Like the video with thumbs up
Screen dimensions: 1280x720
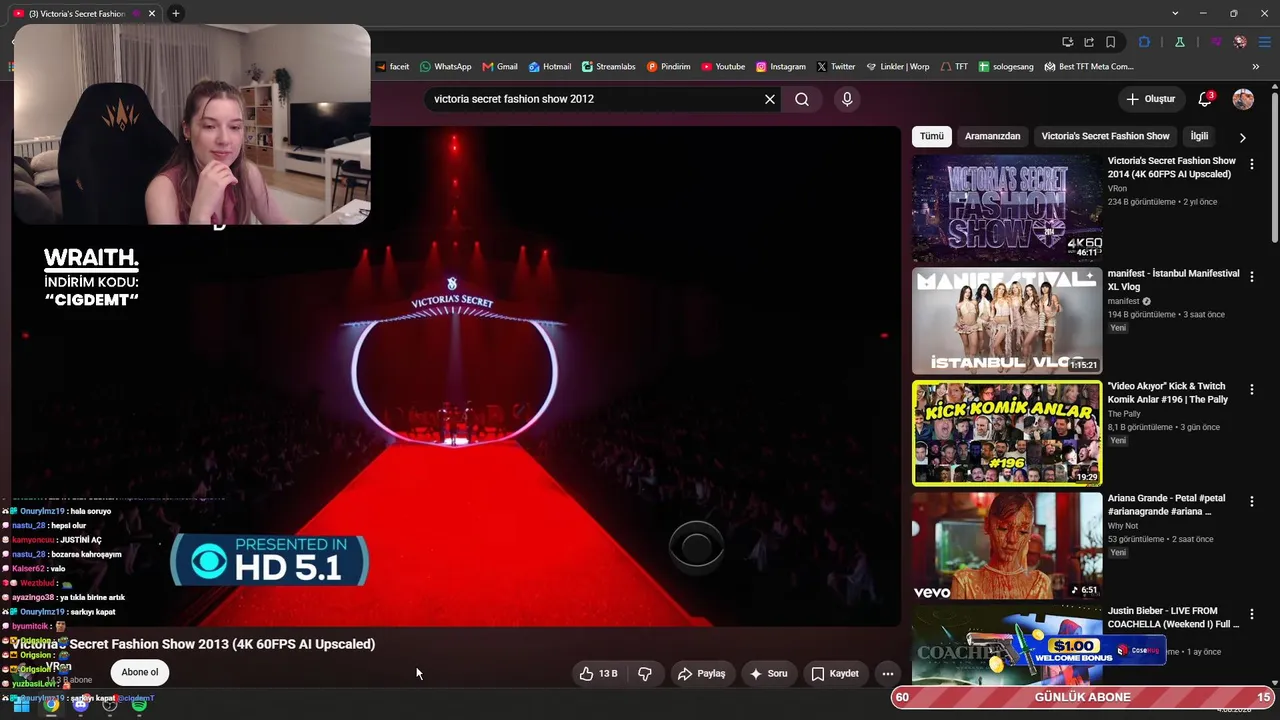[x=598, y=674]
